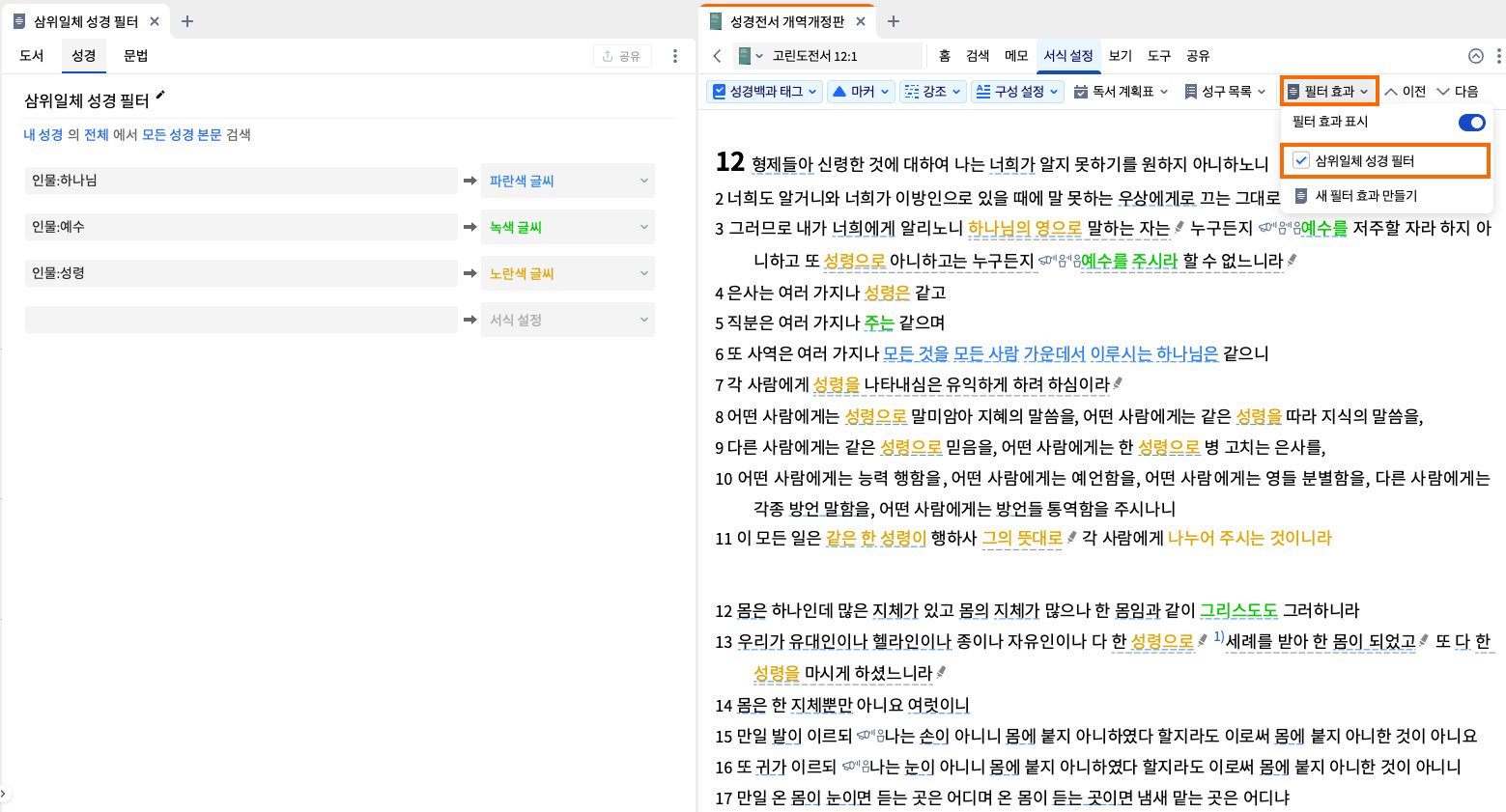Click the 강조 dashed lines icon

coord(911,92)
